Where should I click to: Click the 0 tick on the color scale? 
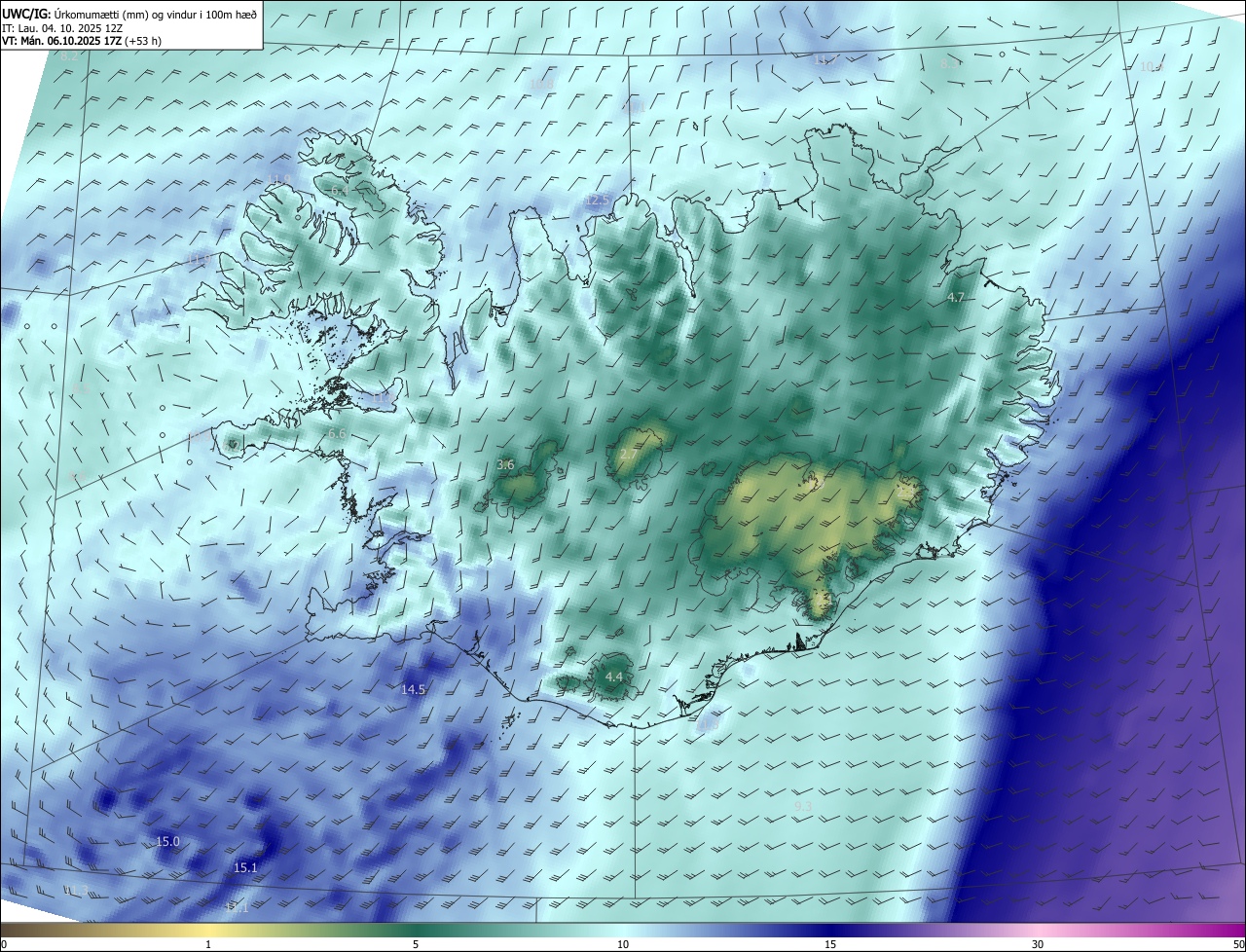pyautogui.click(x=3, y=944)
